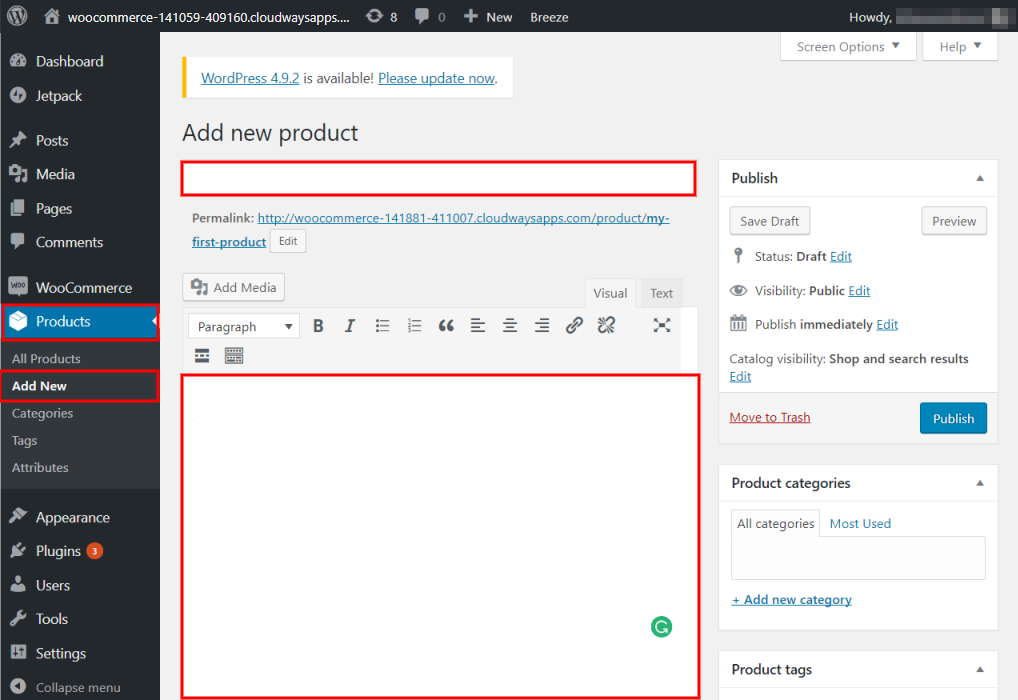Enable distraction-free fullscreen mode icon
Screen dimensions: 1018x700
662,326
